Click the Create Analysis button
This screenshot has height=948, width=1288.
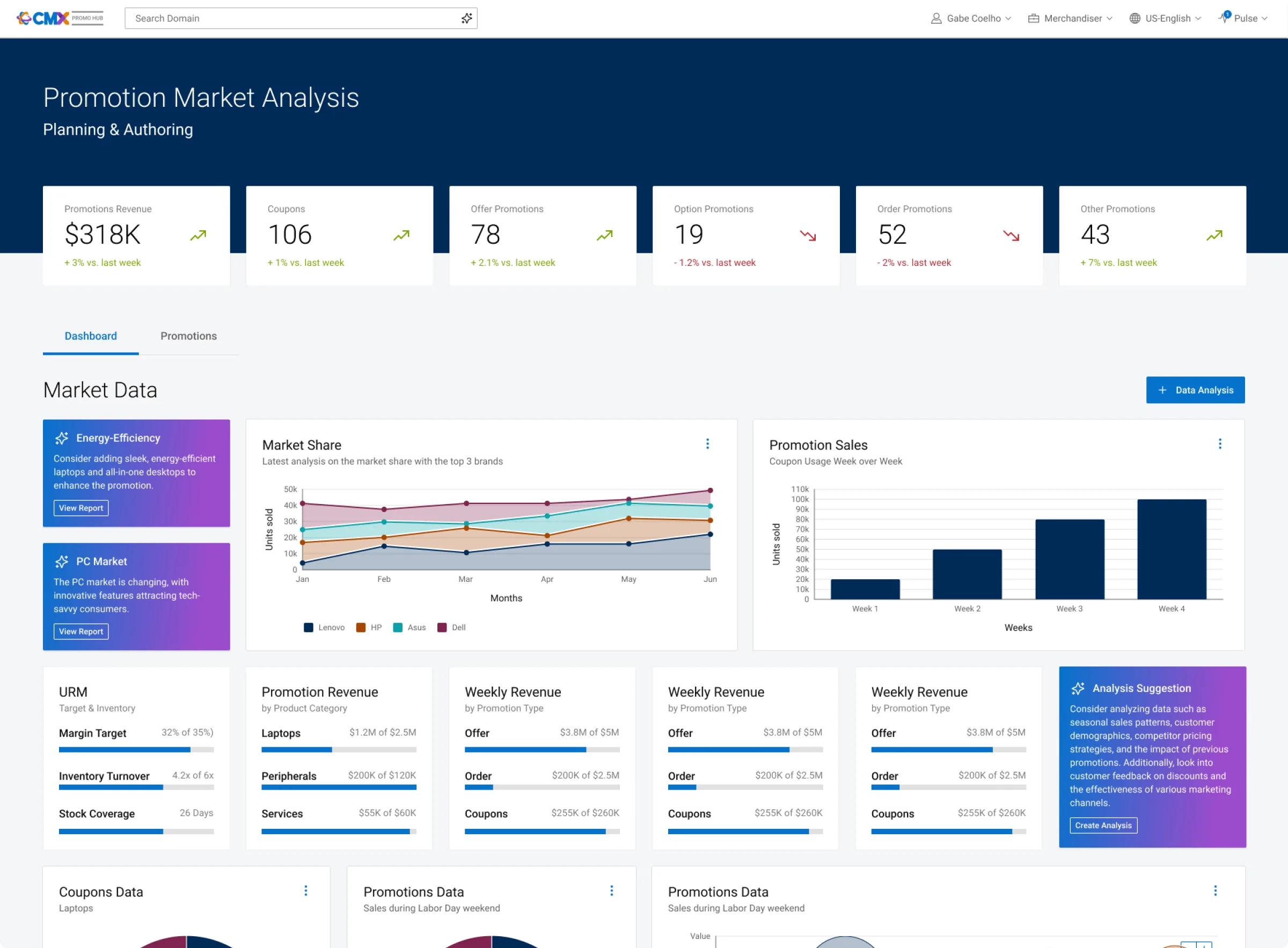(x=1103, y=825)
